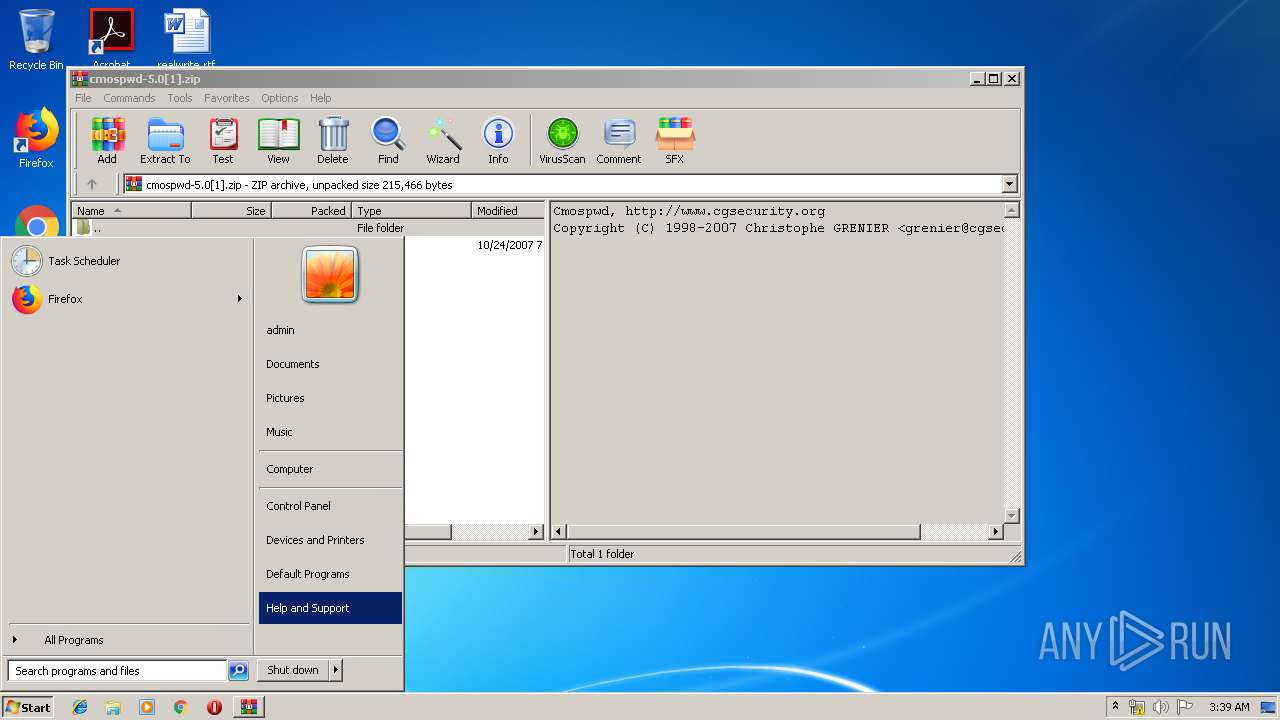Open the Options menu
The width and height of the screenshot is (1280, 720).
pos(280,98)
